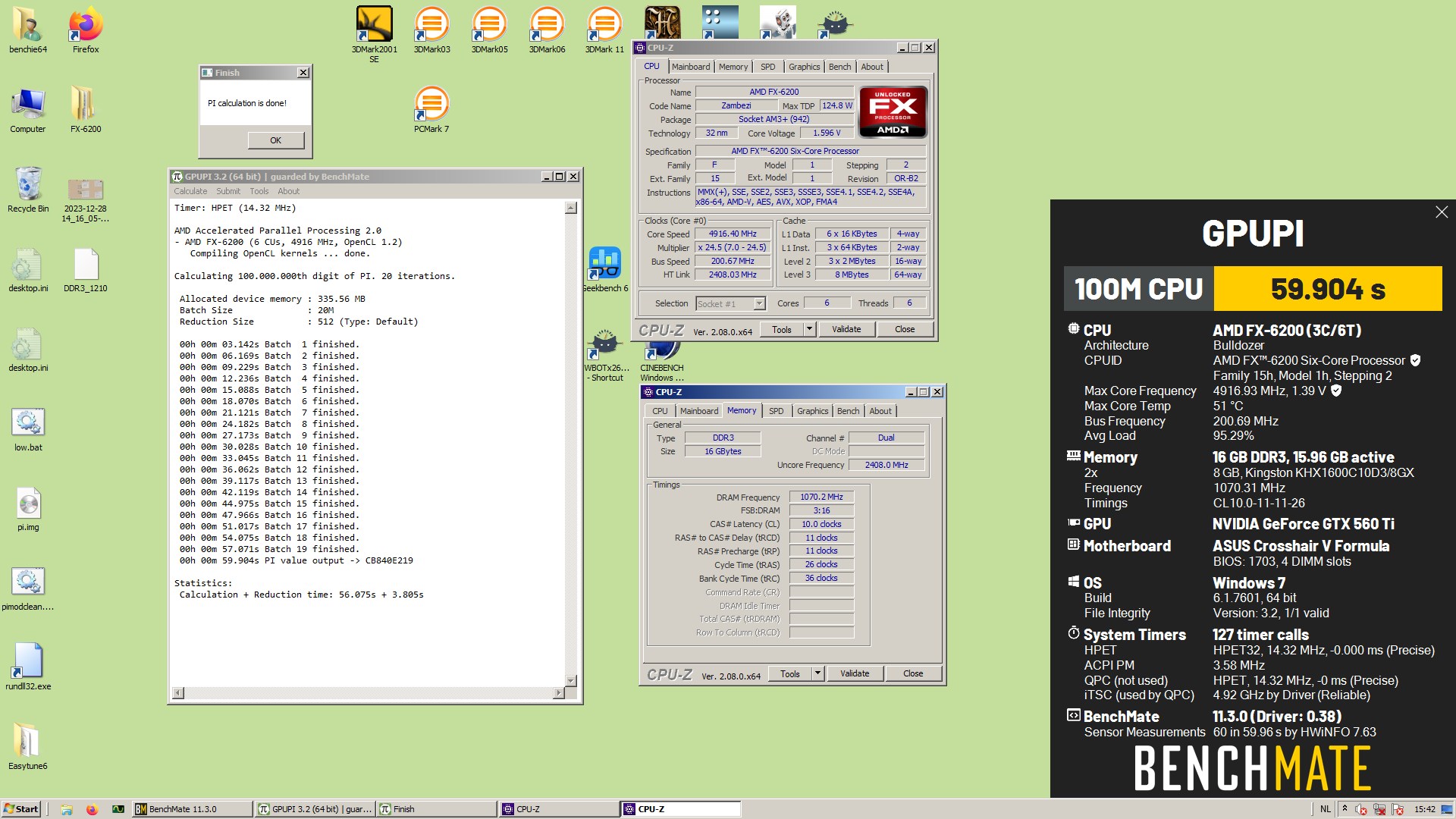Switch to Bench tab in top CPU-Z
This screenshot has width=1456, height=819.
coord(839,67)
